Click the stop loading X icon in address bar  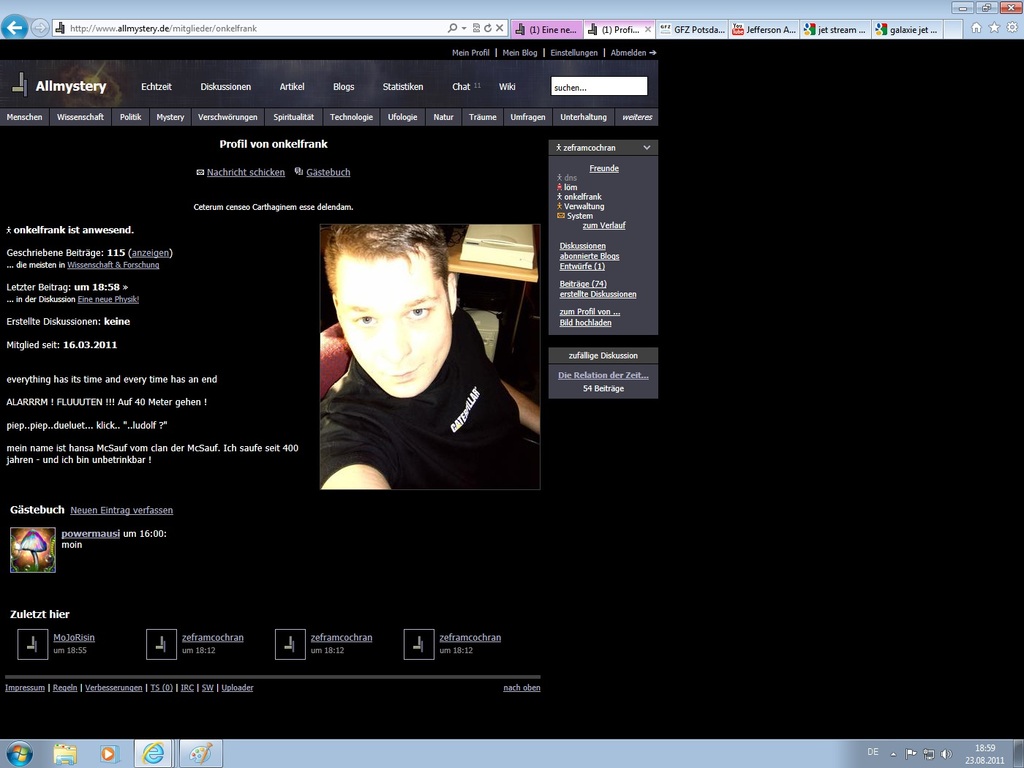point(500,28)
